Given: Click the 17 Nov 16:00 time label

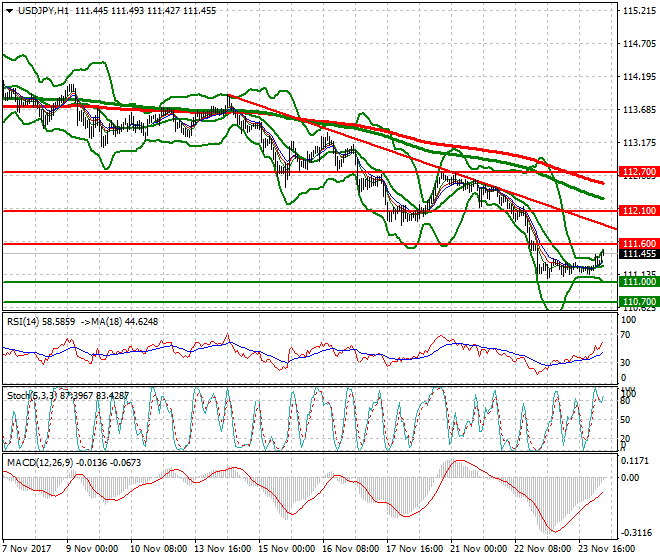Looking at the screenshot, I should [415, 549].
